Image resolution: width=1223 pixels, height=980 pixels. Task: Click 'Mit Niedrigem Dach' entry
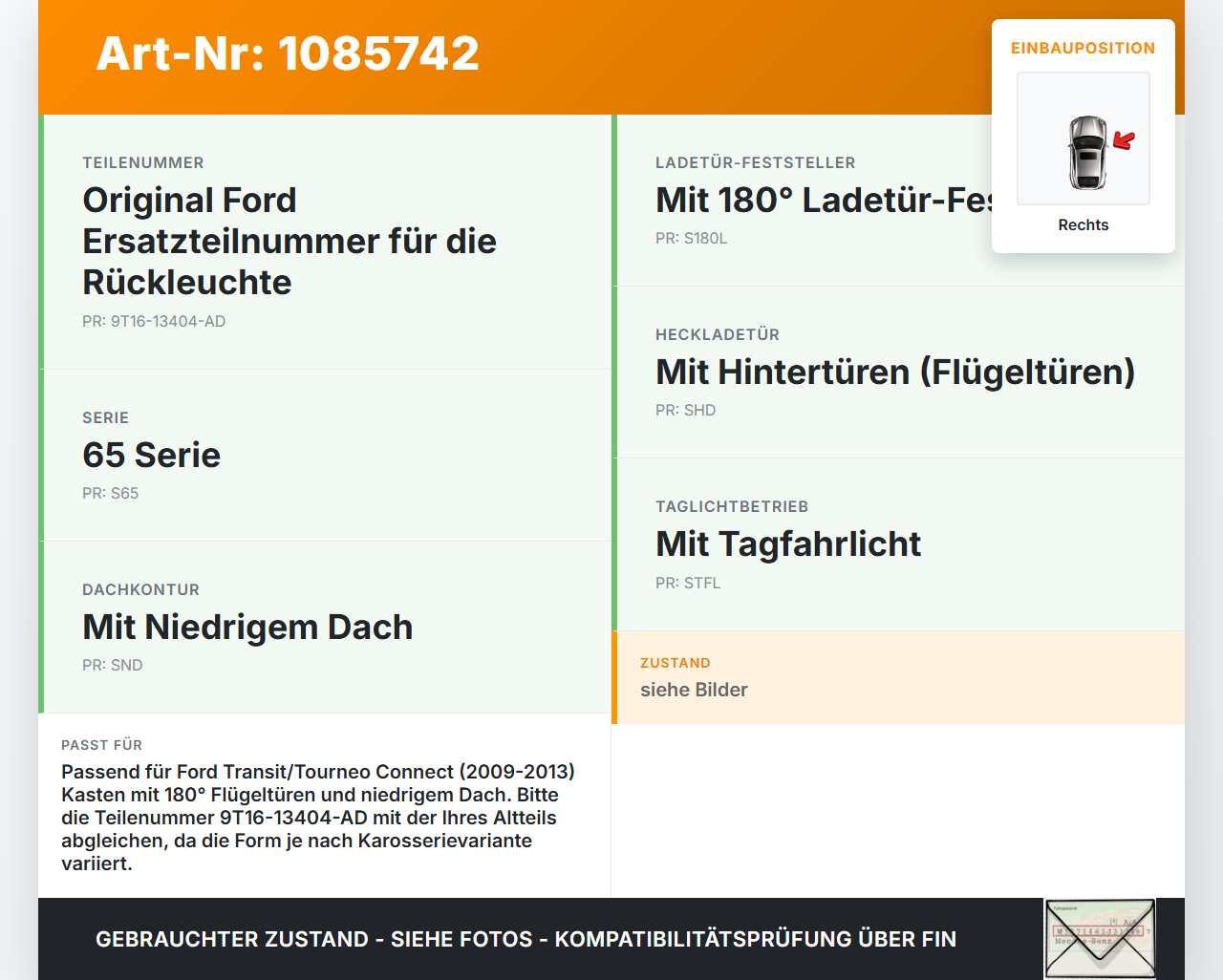click(x=247, y=627)
